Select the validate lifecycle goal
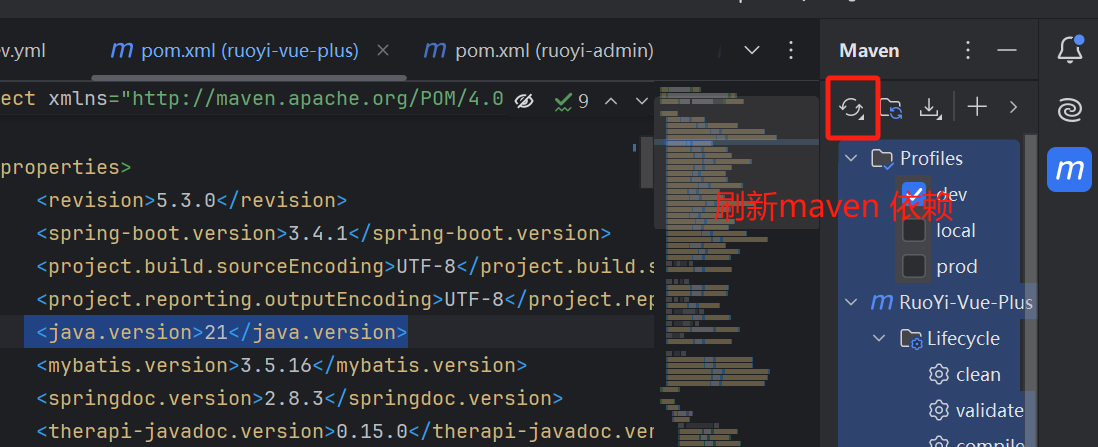The width and height of the screenshot is (1098, 447). pyautogui.click(x=976, y=411)
